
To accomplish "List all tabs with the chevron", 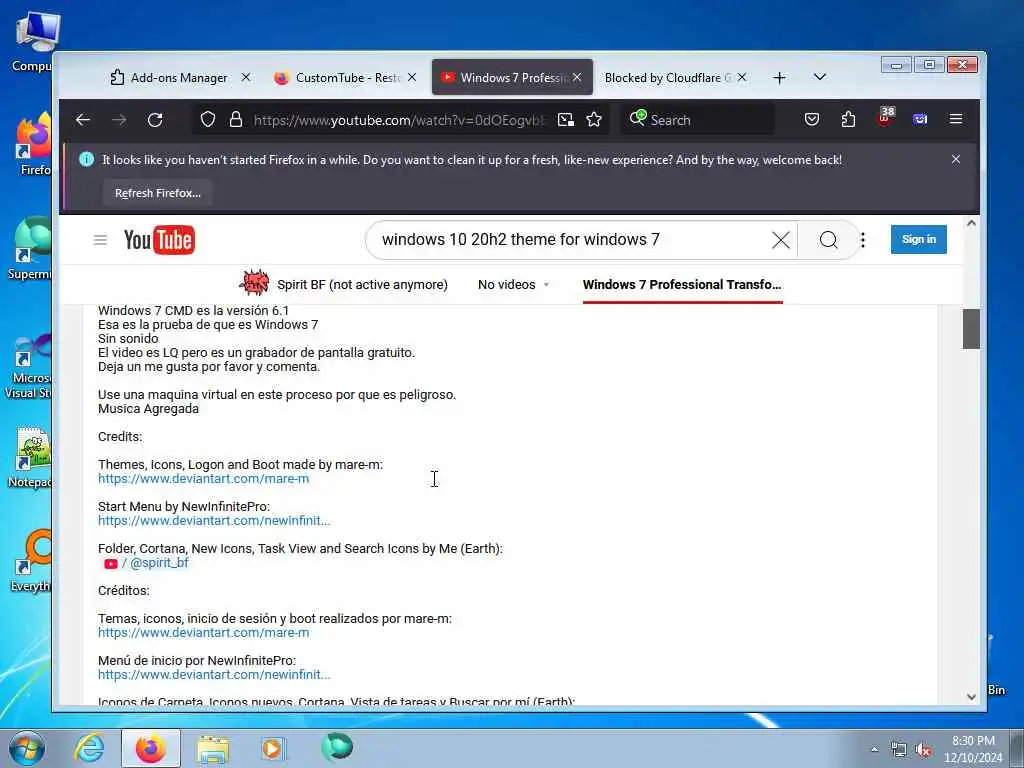I will [820, 77].
